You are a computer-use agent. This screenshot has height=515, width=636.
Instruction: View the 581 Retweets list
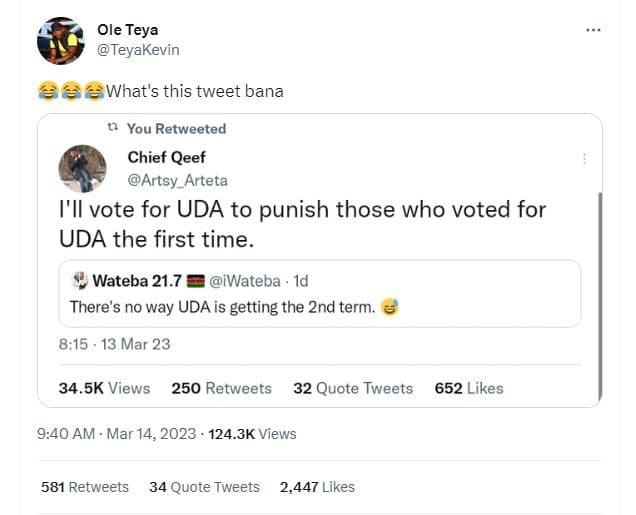click(85, 487)
